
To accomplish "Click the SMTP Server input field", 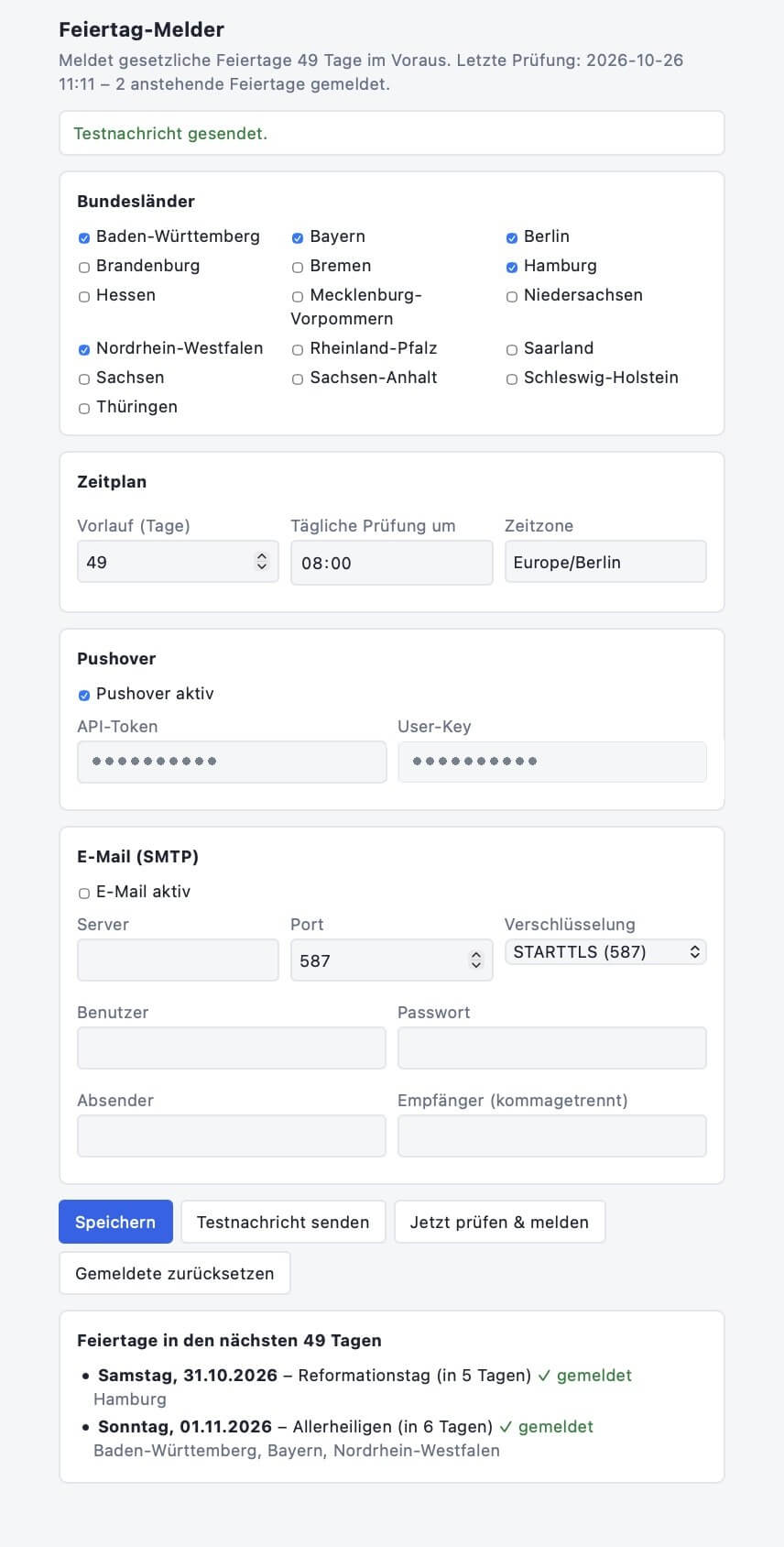I will [178, 960].
